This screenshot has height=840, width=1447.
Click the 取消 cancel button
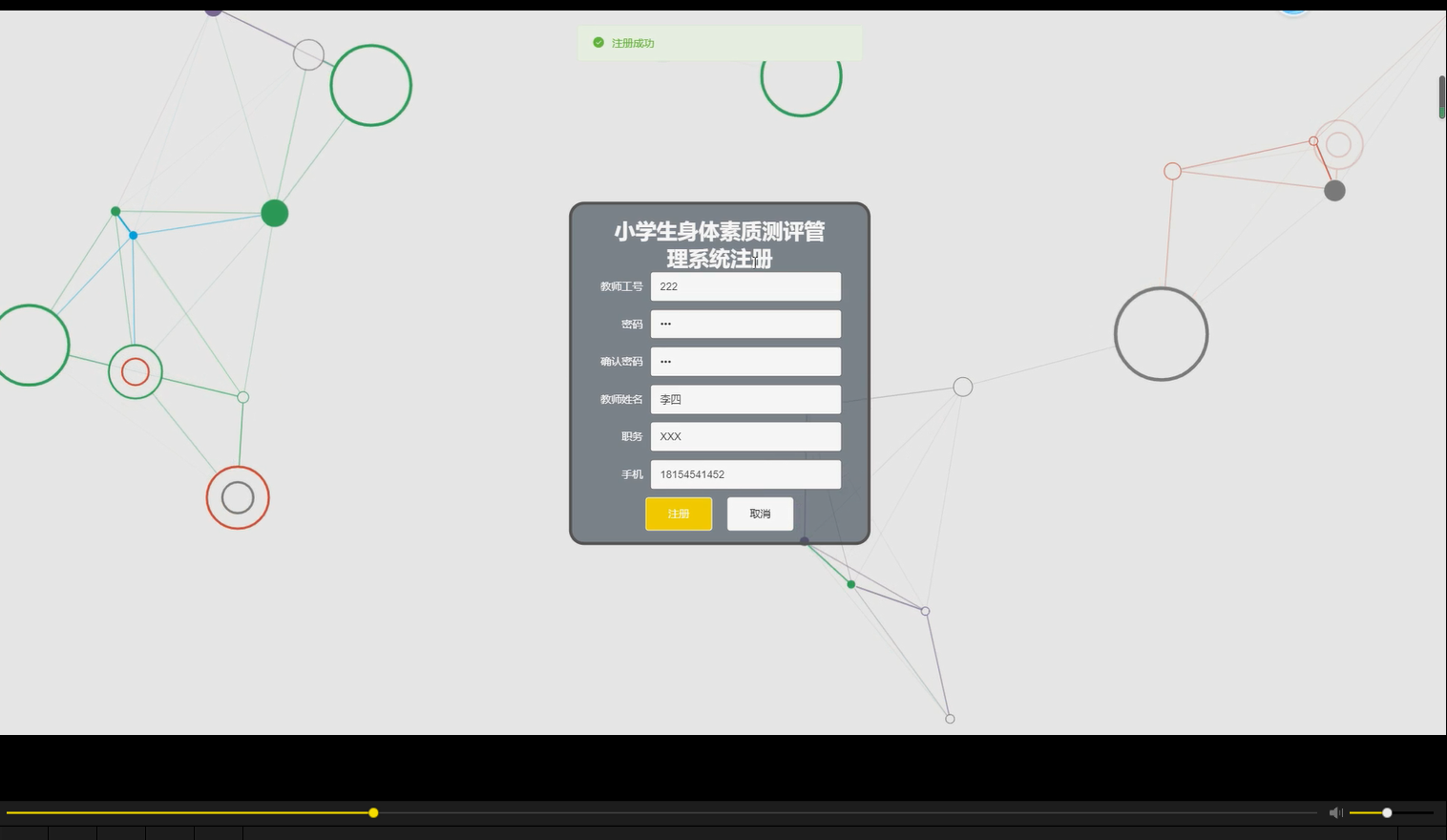[760, 514]
